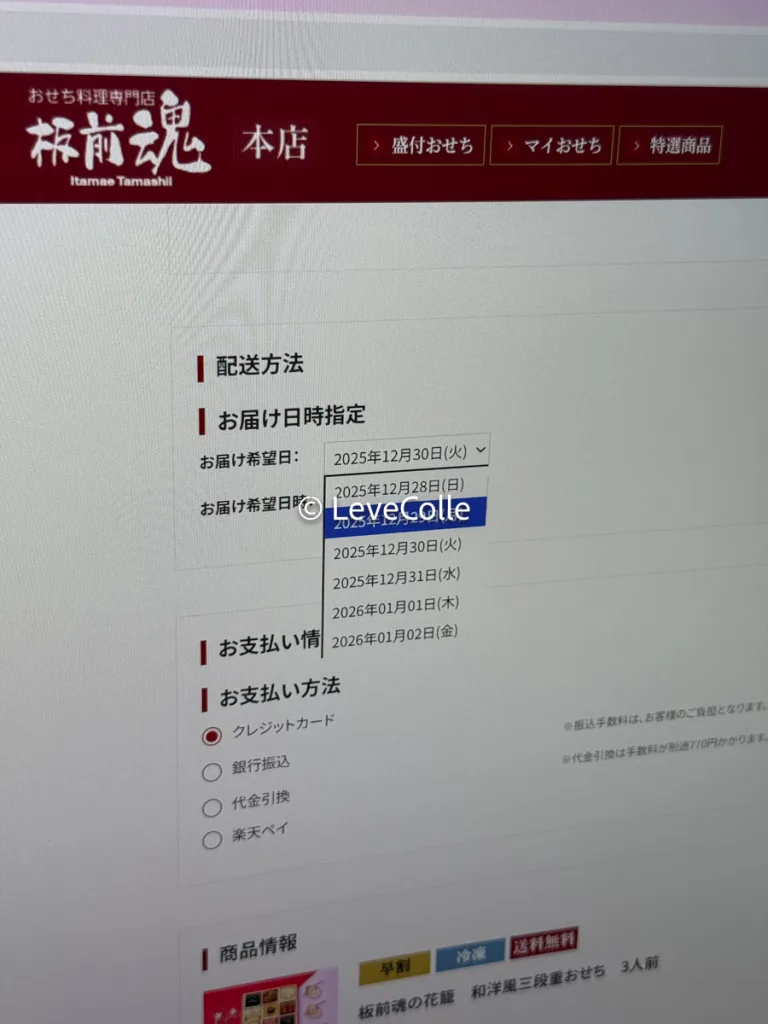Choose the highlighted blue date option
768x1024 pixels.
pos(404,517)
